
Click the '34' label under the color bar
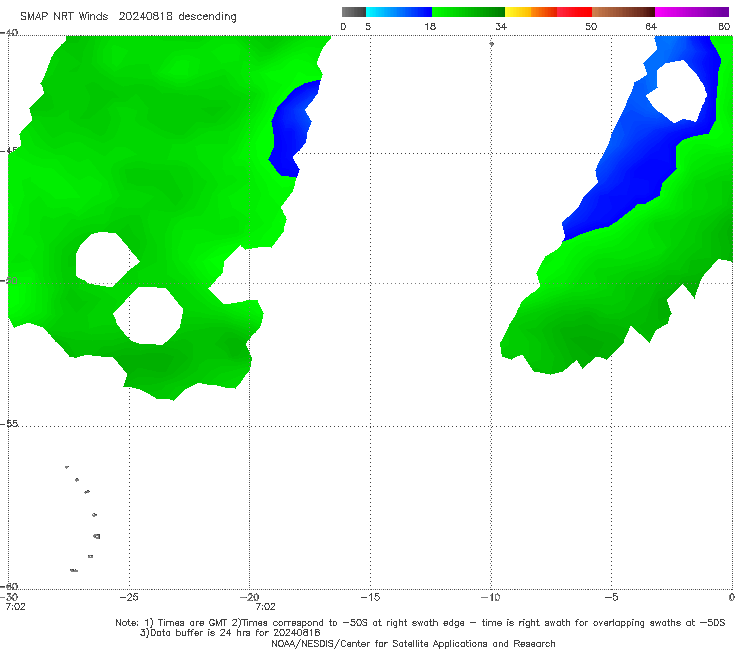pyautogui.click(x=501, y=27)
